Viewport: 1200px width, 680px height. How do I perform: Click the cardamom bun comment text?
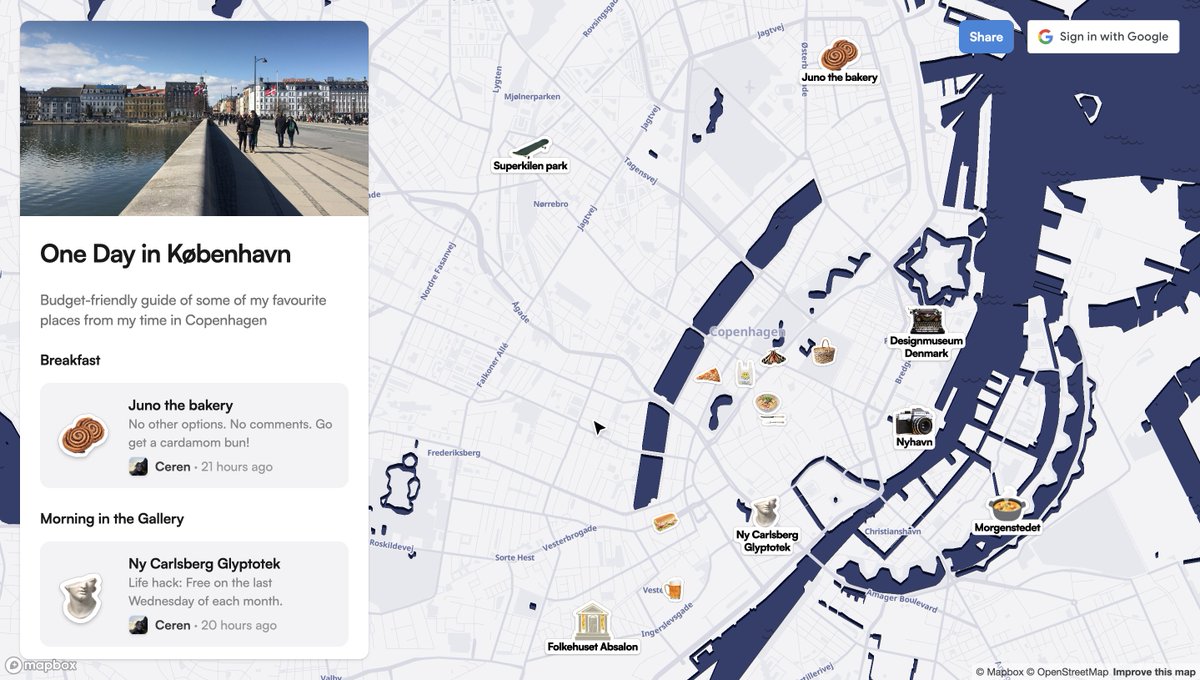(x=230, y=434)
